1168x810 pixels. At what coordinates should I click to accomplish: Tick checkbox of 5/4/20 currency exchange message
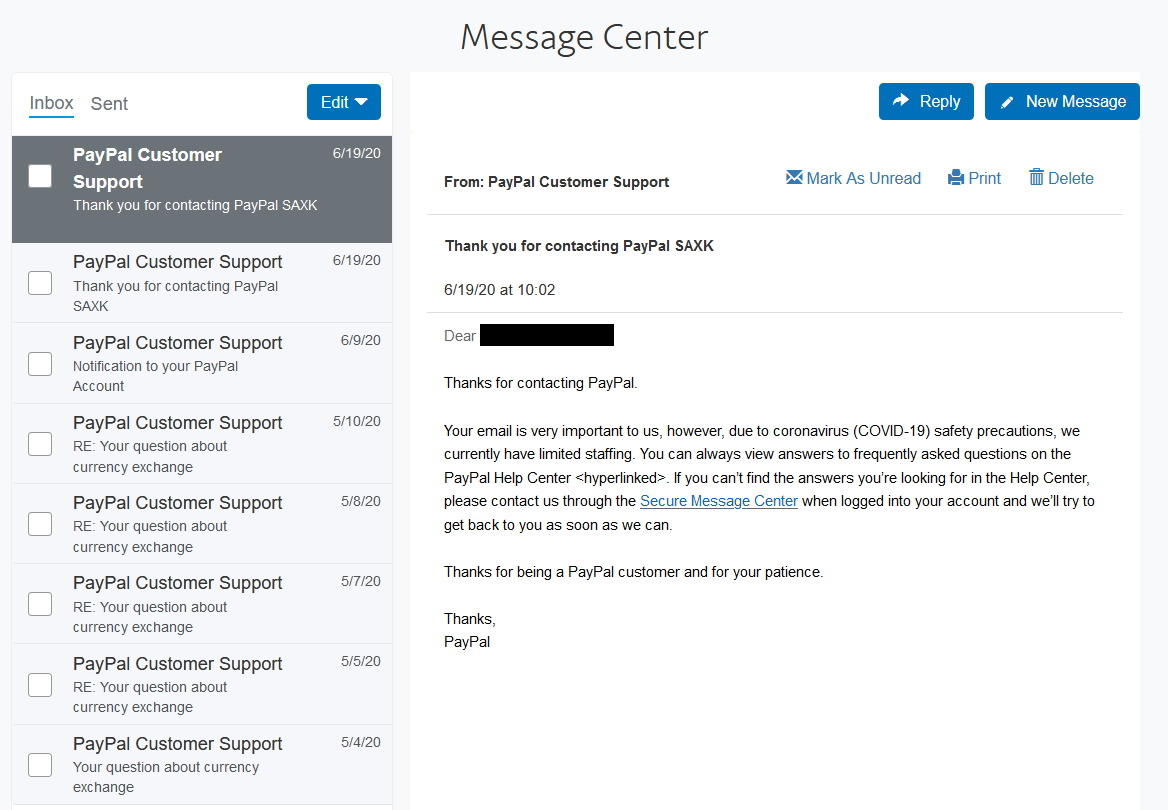pos(40,765)
